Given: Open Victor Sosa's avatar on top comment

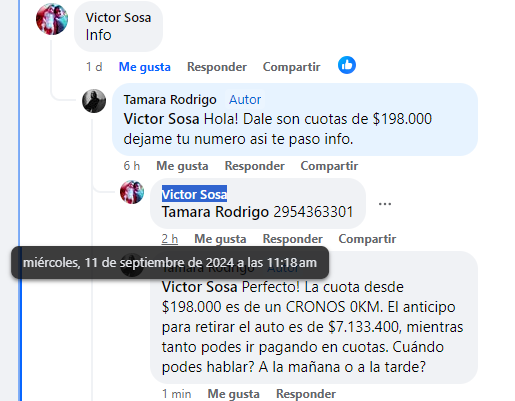Looking at the screenshot, I should pos(52,19).
